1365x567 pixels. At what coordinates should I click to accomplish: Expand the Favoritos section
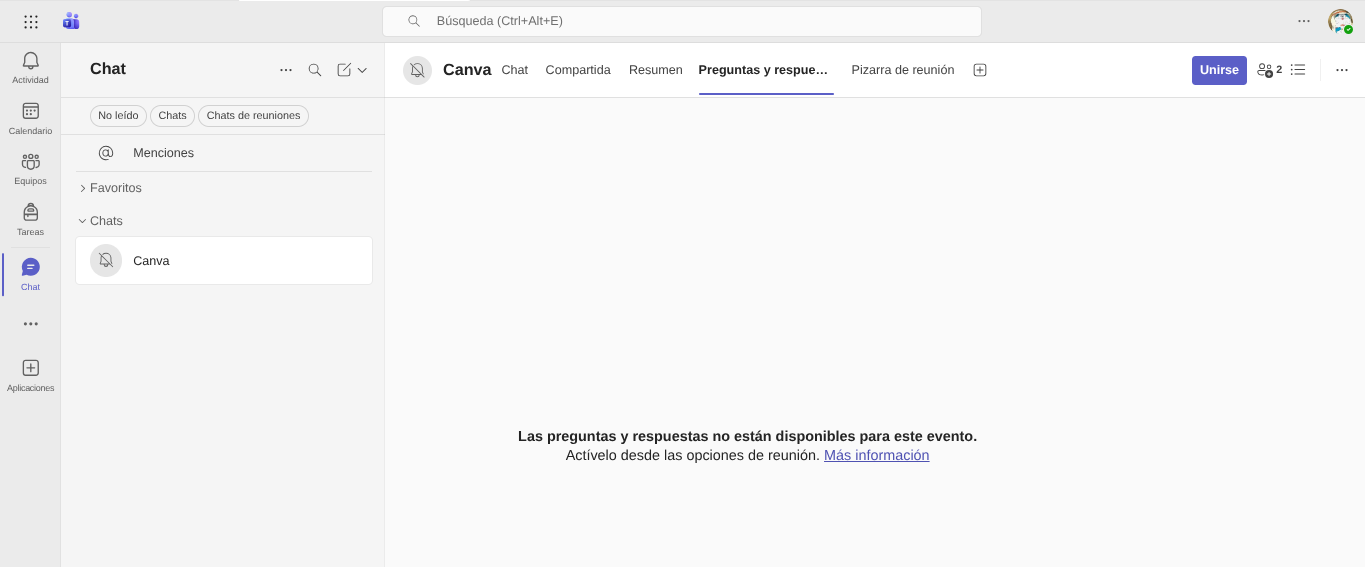click(x=110, y=188)
